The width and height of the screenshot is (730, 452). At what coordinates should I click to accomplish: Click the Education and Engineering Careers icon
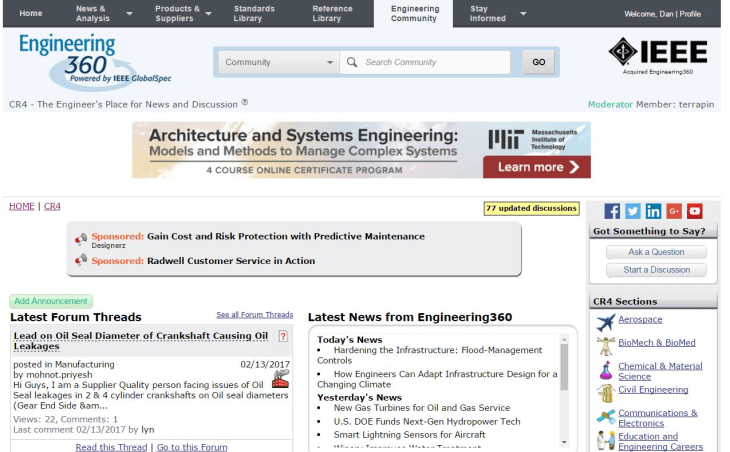pos(606,440)
